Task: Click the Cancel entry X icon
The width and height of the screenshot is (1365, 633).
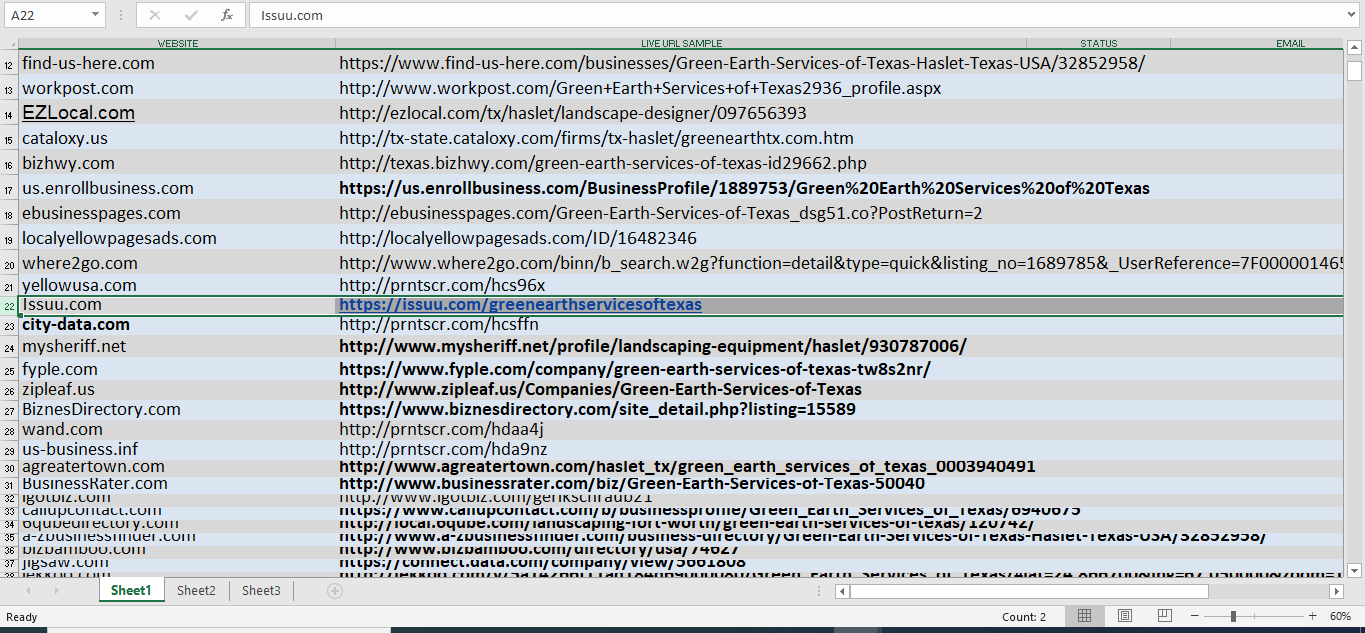Action: (x=155, y=15)
